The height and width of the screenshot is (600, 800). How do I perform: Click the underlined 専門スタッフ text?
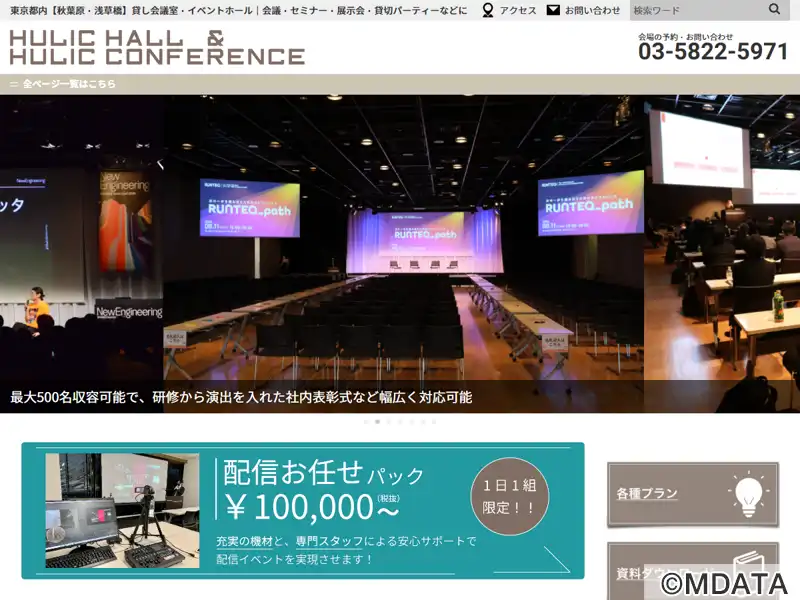pyautogui.click(x=329, y=541)
